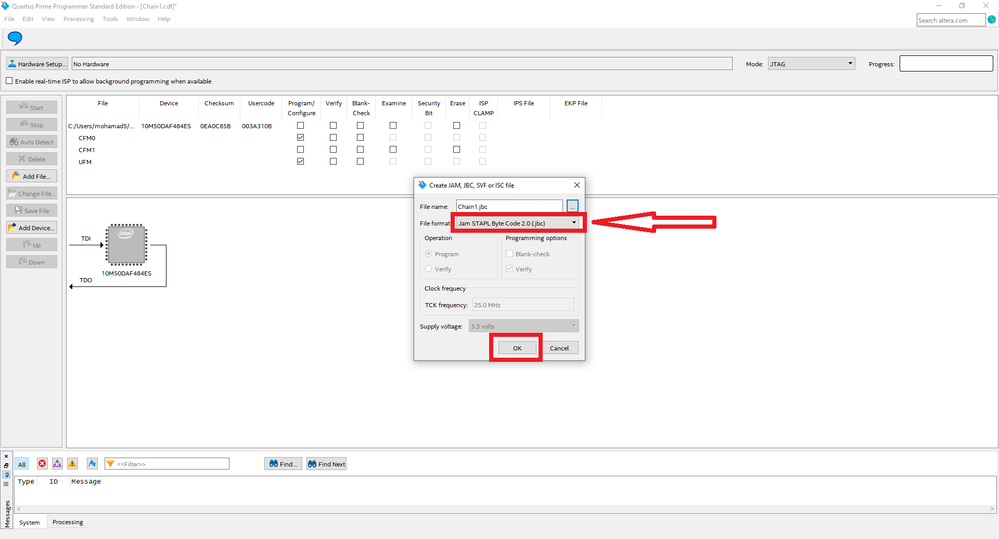Click the Auto Detect button
The height and width of the screenshot is (539, 999).
pos(32,142)
